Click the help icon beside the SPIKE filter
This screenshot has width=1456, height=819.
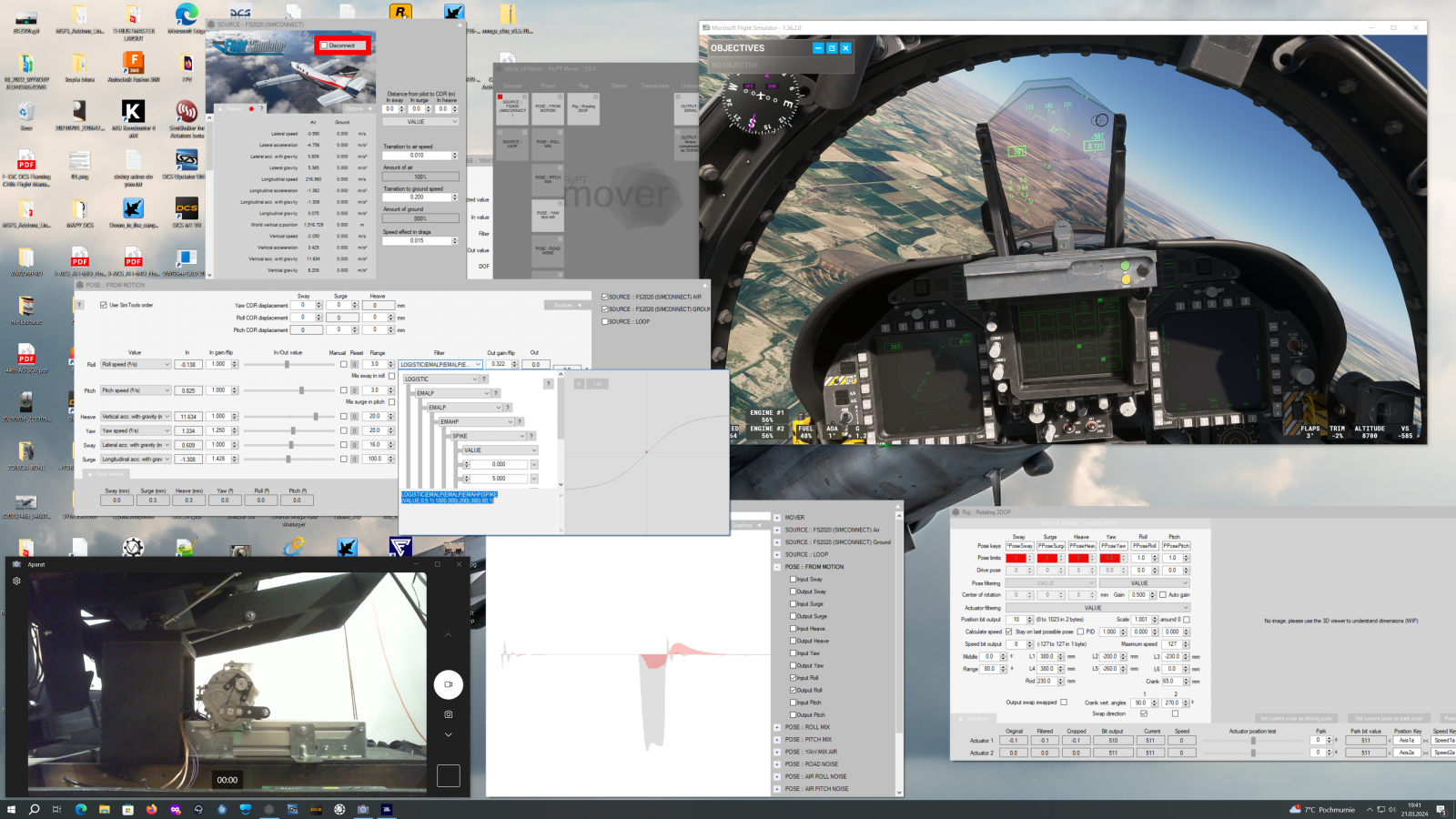(531, 436)
